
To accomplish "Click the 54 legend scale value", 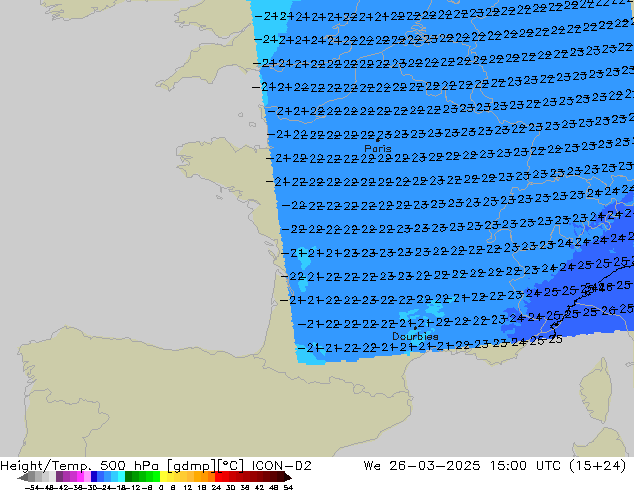I will (288, 487).
